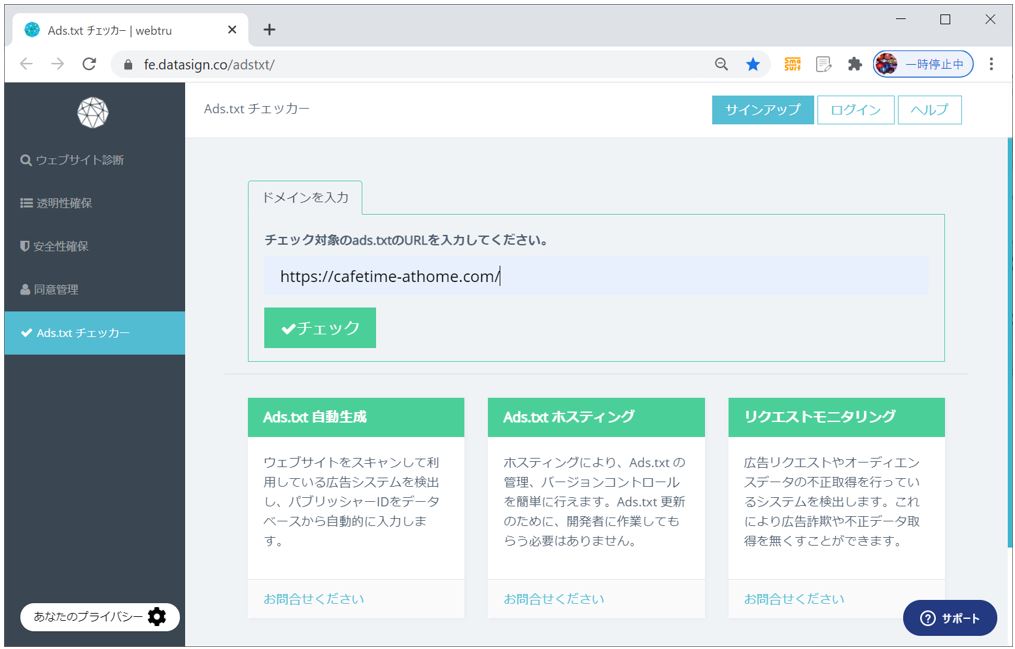
Task: Open ウェブサイト診断 in sidebar
Action: coord(80,160)
